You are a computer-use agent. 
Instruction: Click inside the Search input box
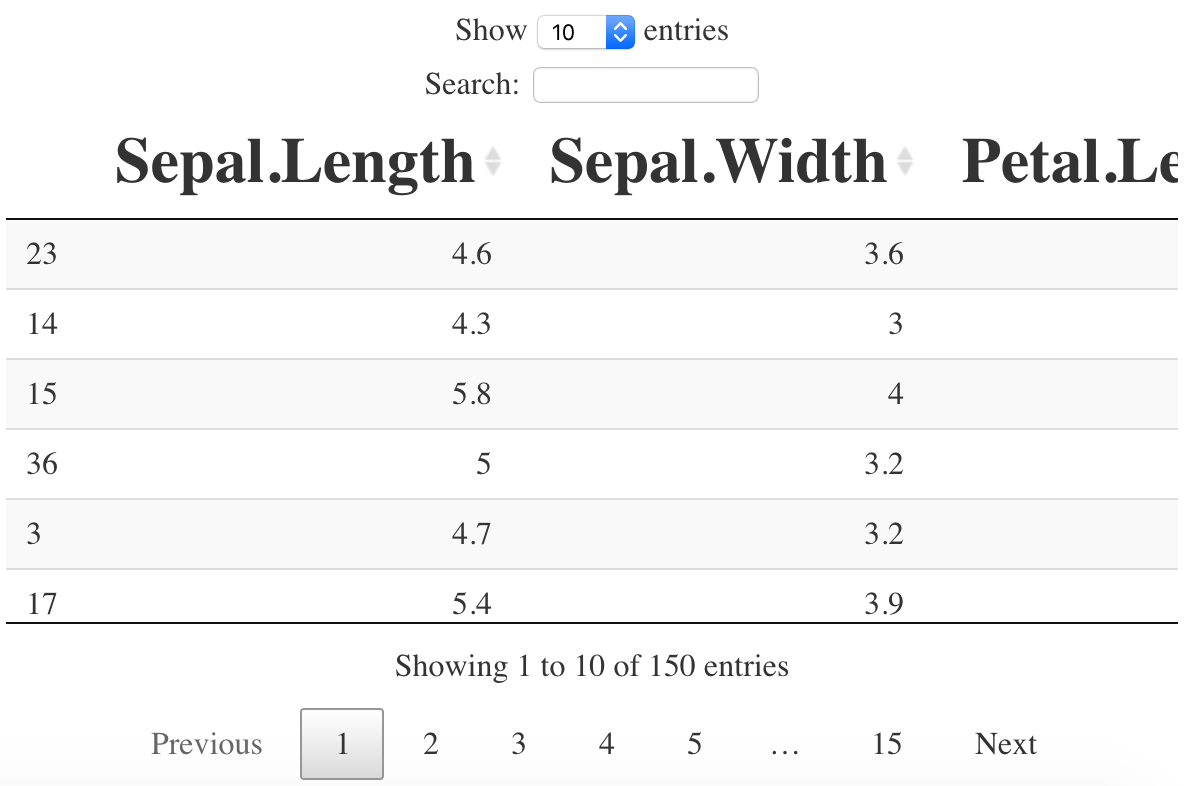(645, 84)
